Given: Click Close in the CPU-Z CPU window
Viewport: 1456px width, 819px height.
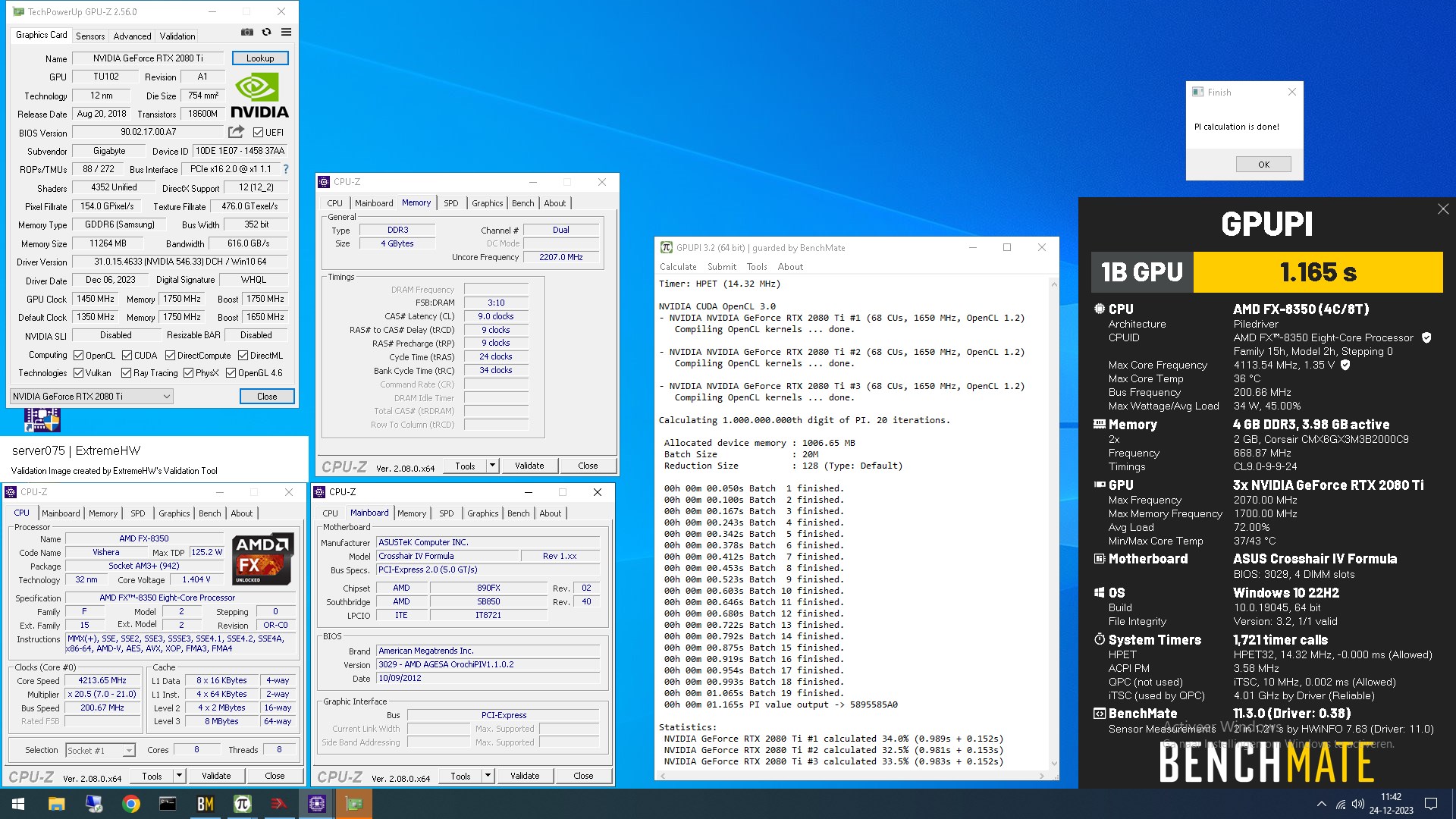Looking at the screenshot, I should click(x=275, y=776).
